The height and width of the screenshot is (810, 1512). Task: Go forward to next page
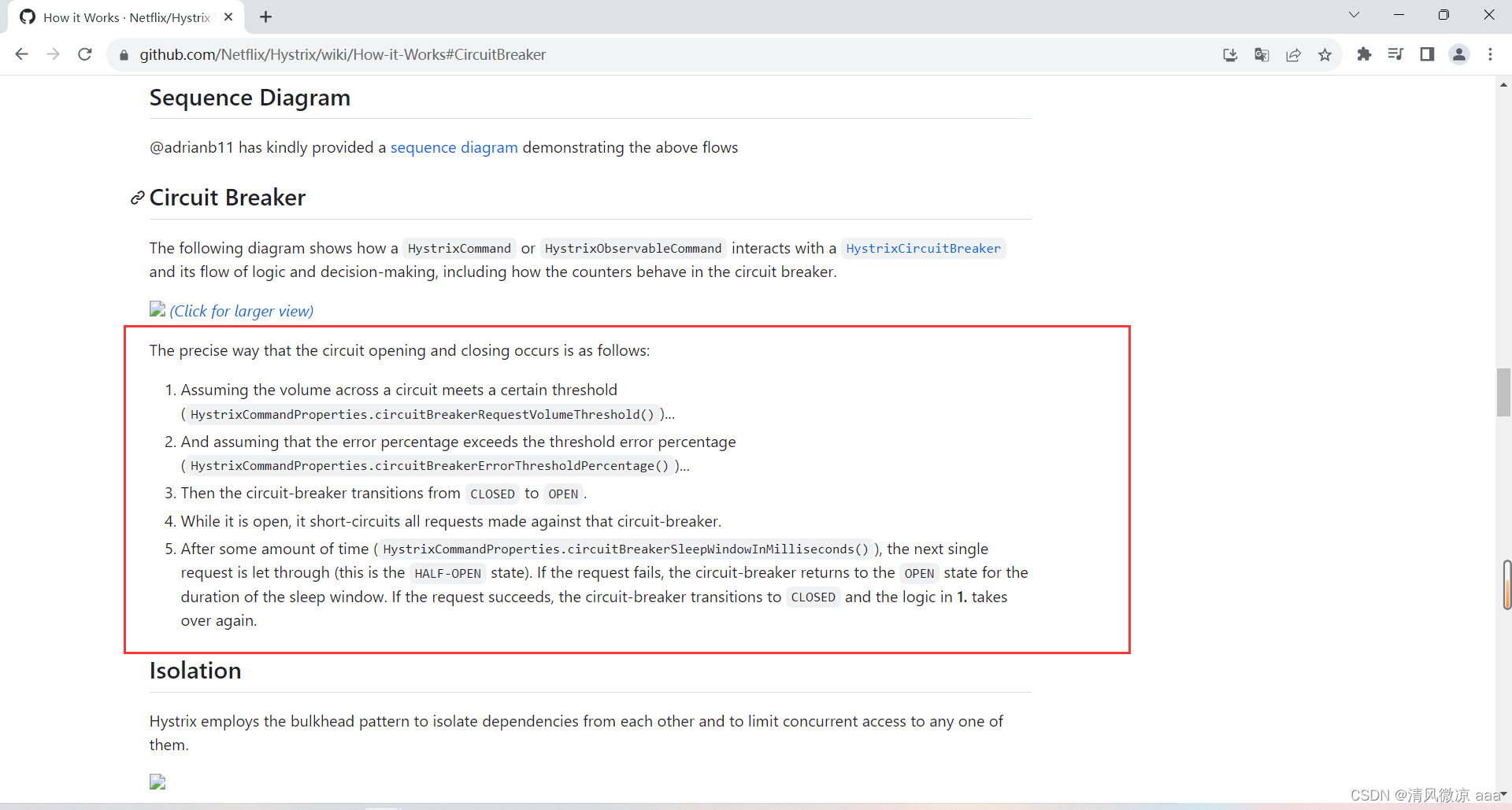[x=54, y=54]
